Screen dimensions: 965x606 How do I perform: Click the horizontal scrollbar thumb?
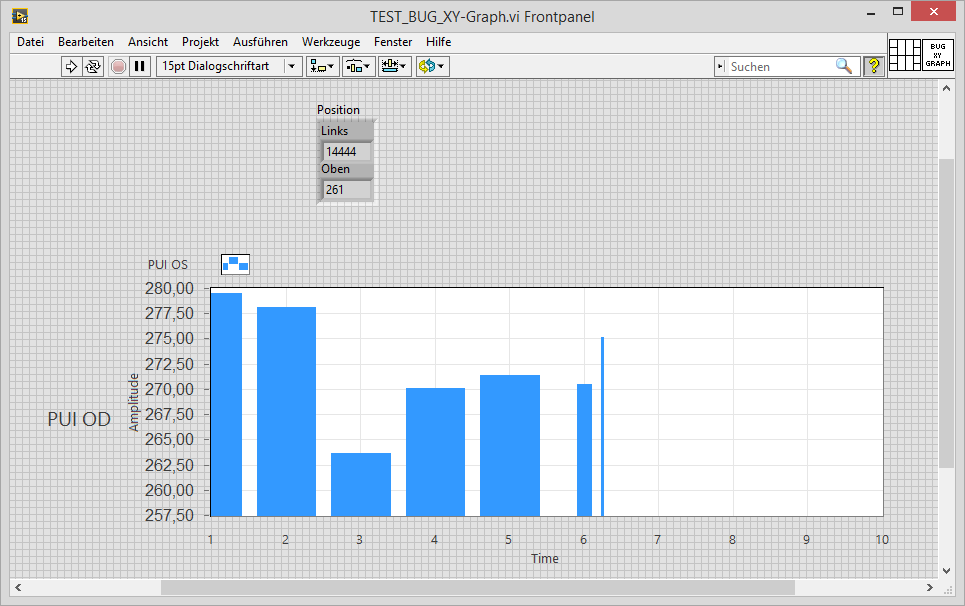[478, 588]
